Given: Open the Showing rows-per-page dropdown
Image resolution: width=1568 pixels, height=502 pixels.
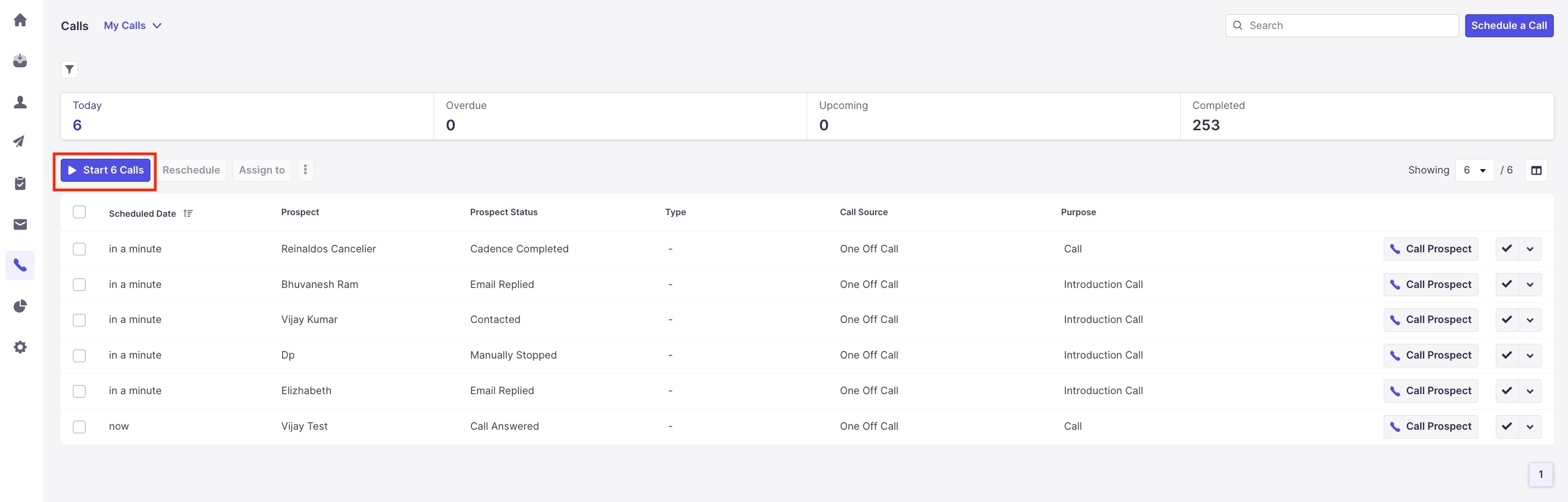Looking at the screenshot, I should point(1474,171).
